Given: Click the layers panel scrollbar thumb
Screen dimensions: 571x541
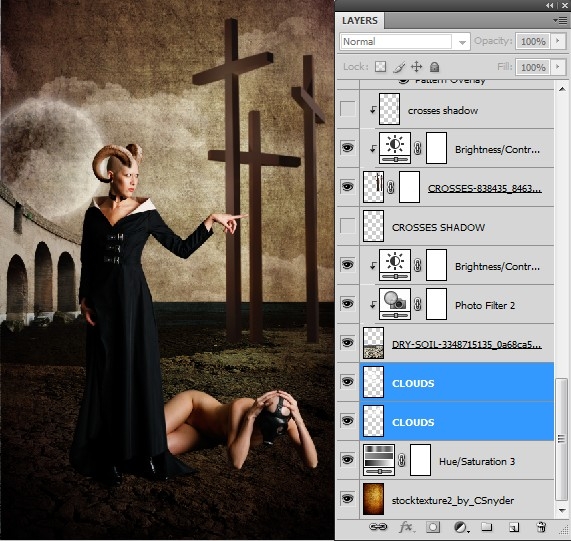Looking at the screenshot, I should [562, 440].
